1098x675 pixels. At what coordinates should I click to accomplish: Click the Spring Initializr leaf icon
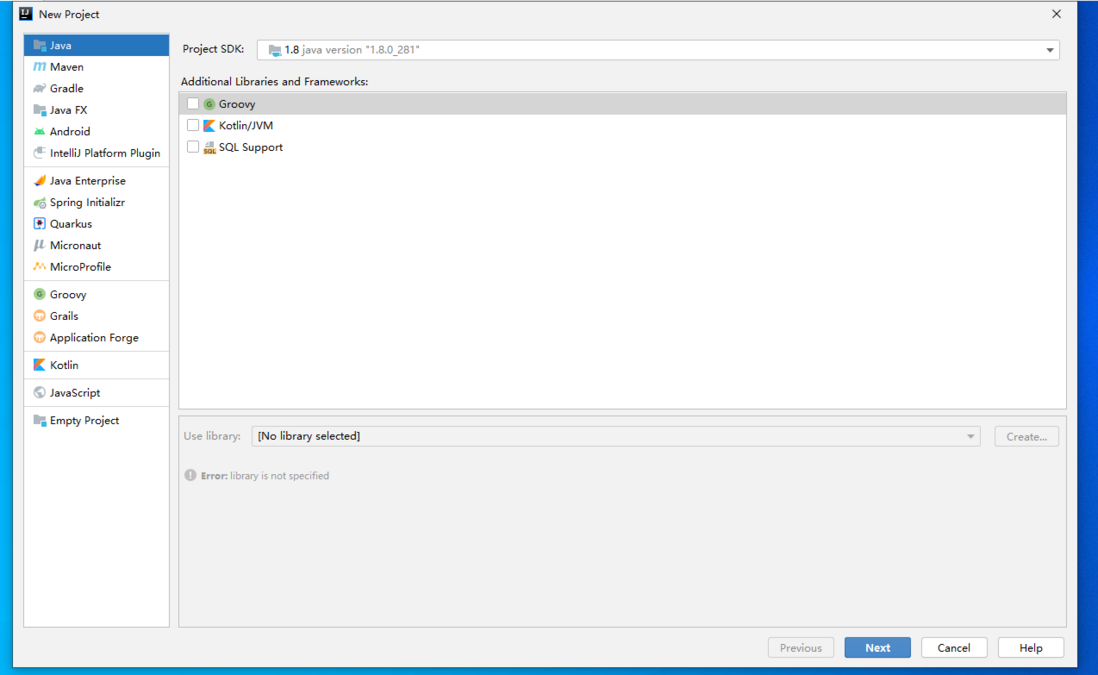[39, 202]
